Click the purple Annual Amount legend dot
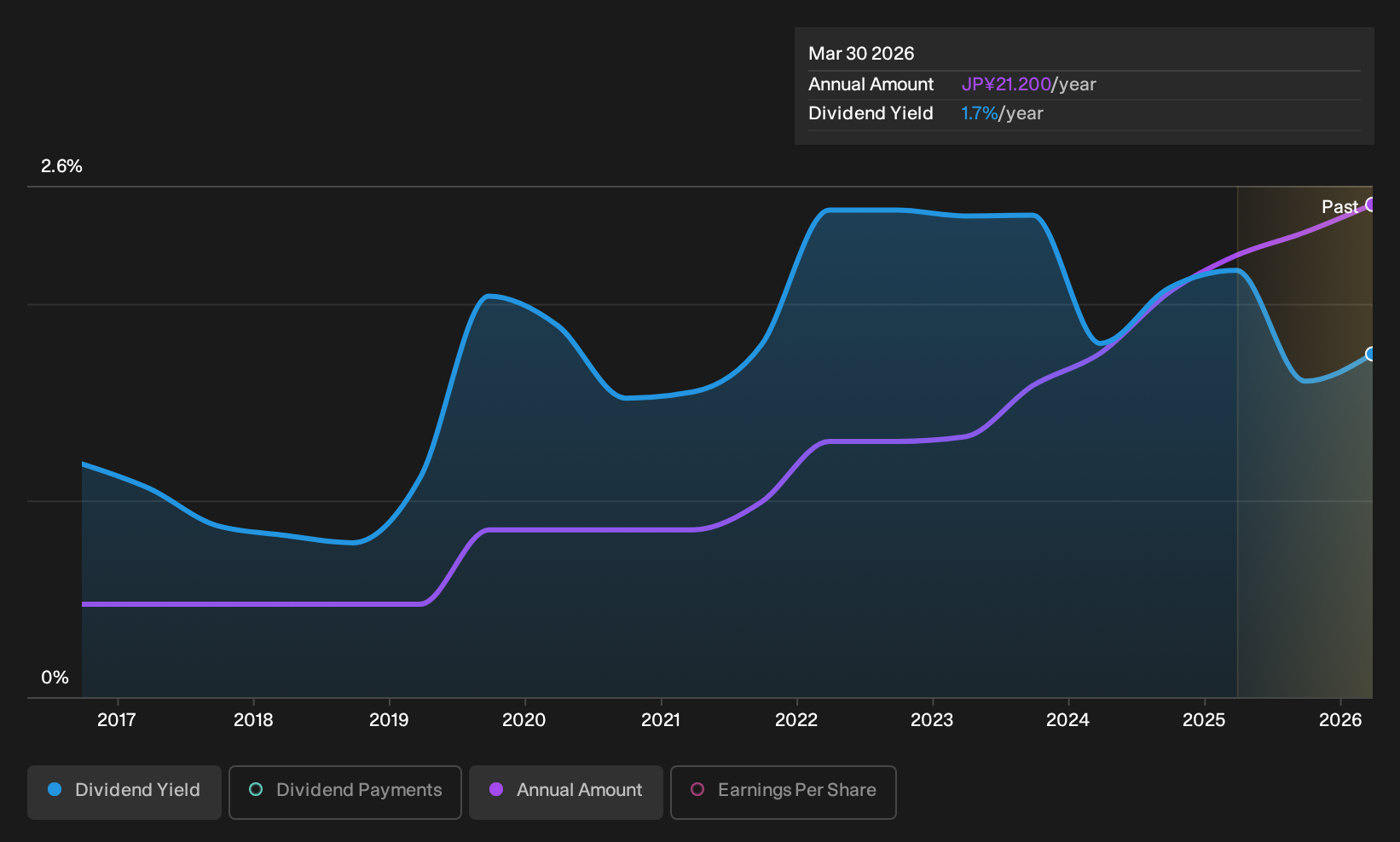Screen dimensions: 1400x842 pos(496,789)
